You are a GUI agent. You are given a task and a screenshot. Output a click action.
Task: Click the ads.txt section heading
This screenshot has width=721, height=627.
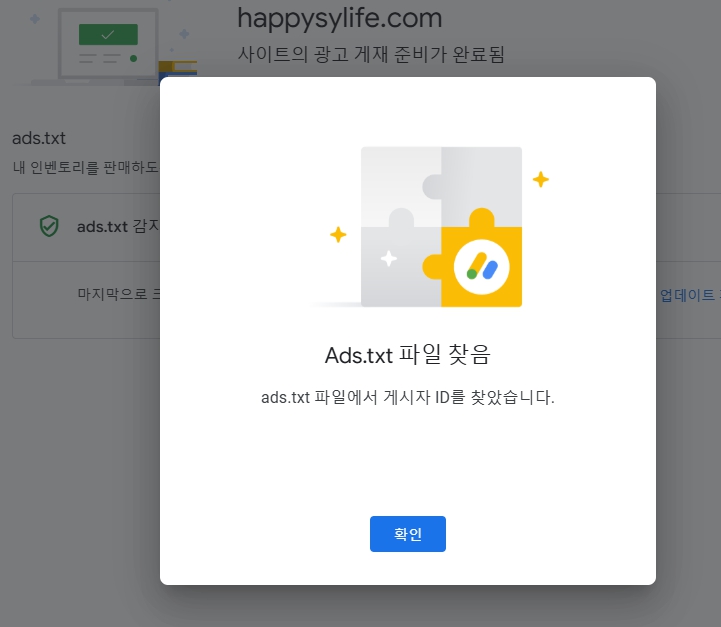point(39,138)
